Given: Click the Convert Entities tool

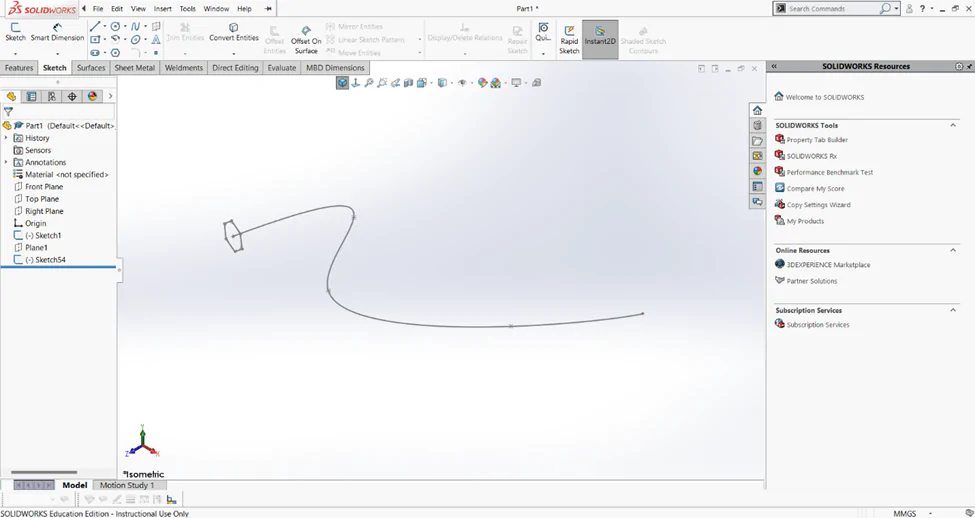Looking at the screenshot, I should pyautogui.click(x=234, y=32).
